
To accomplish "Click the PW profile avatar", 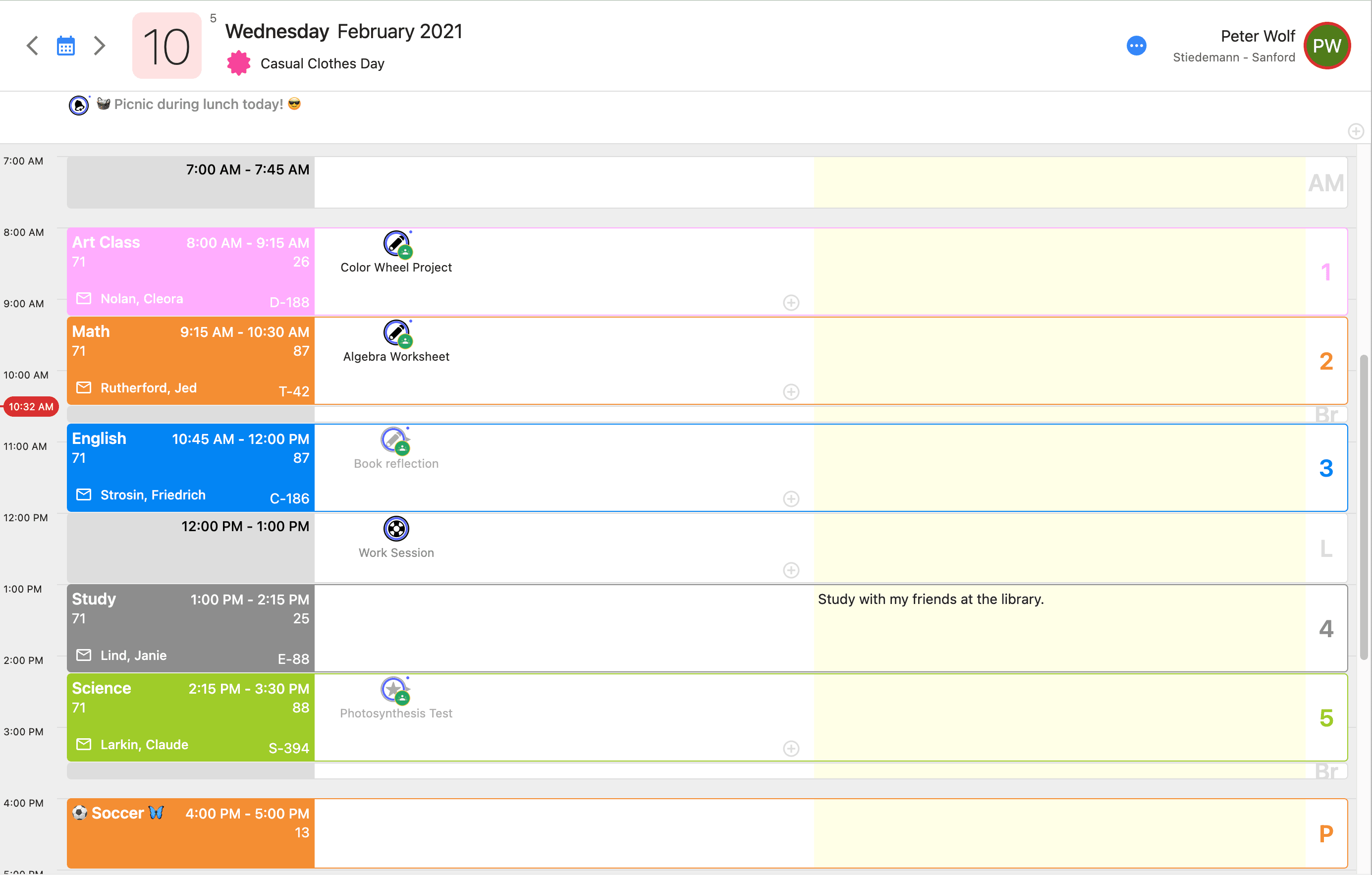I will click(1326, 46).
